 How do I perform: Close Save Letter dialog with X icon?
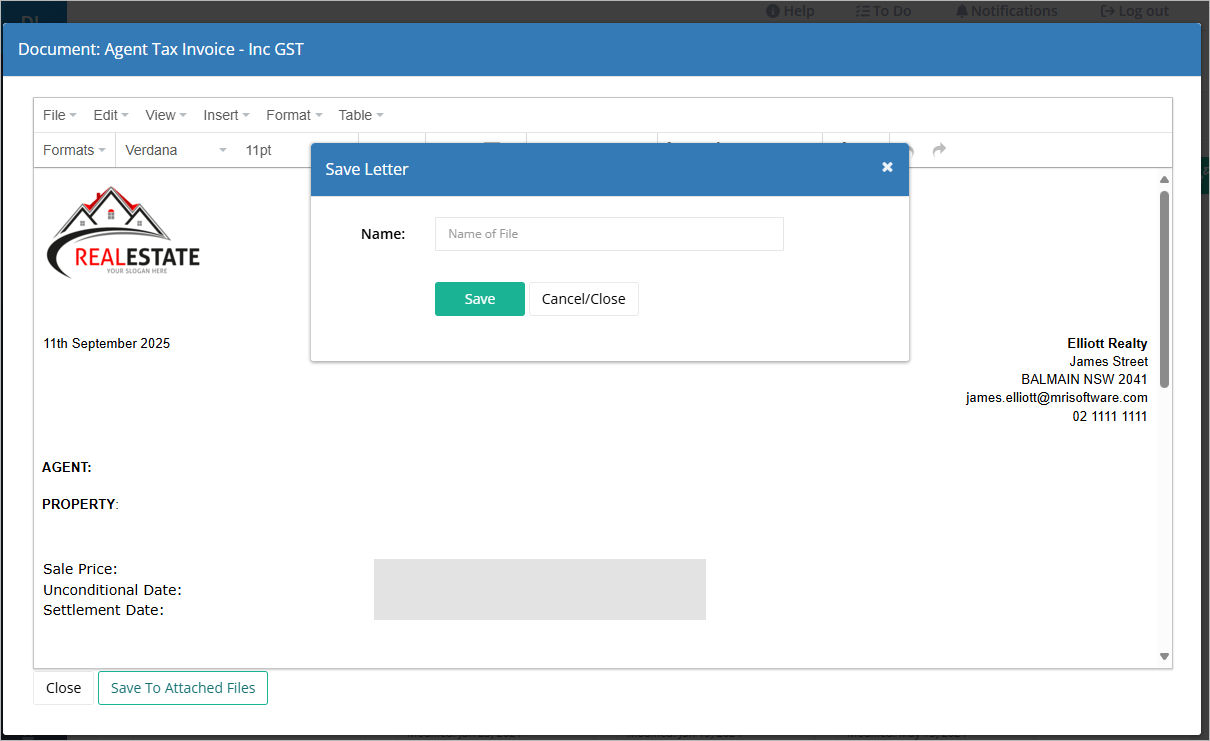point(887,167)
